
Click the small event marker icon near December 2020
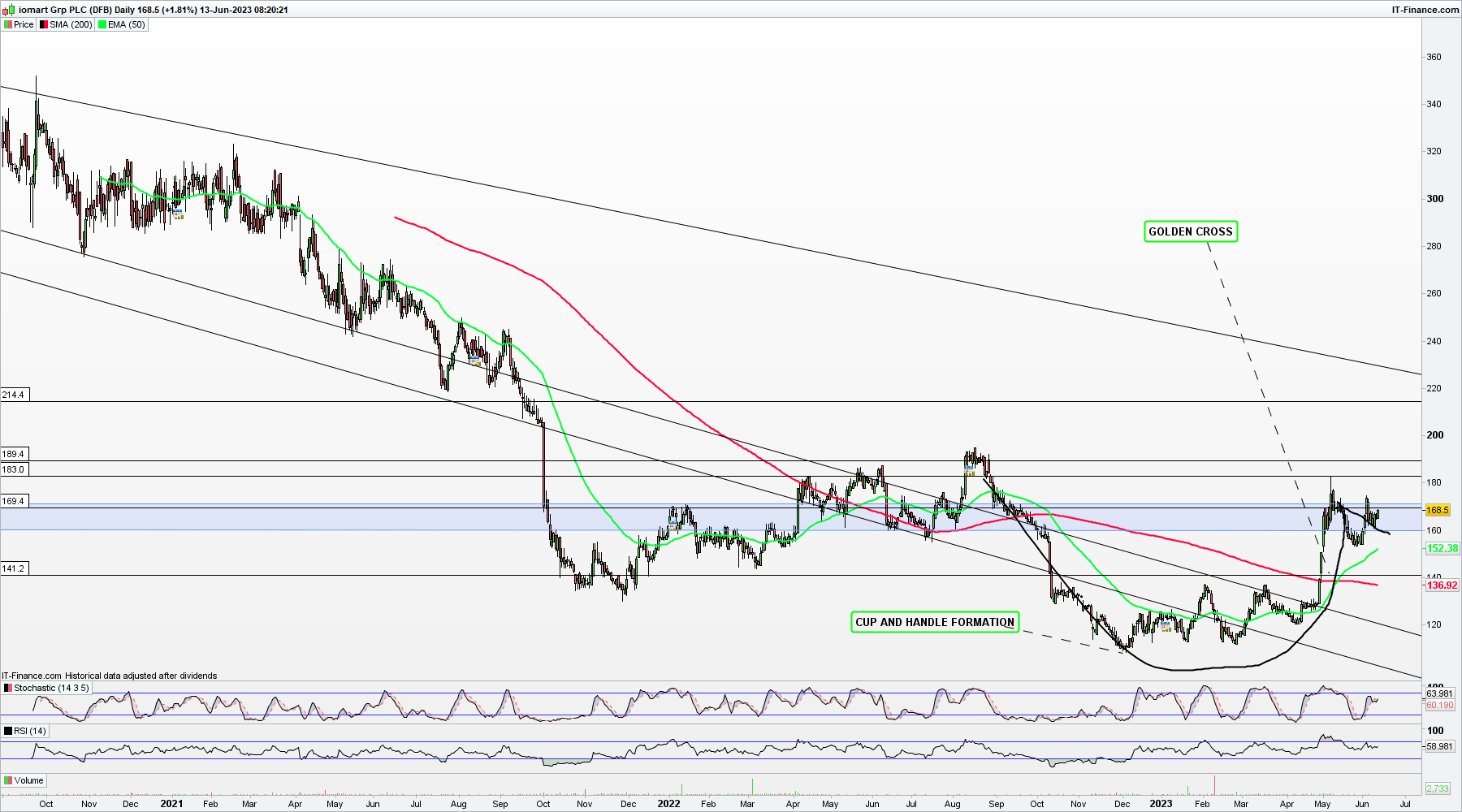coord(178,214)
